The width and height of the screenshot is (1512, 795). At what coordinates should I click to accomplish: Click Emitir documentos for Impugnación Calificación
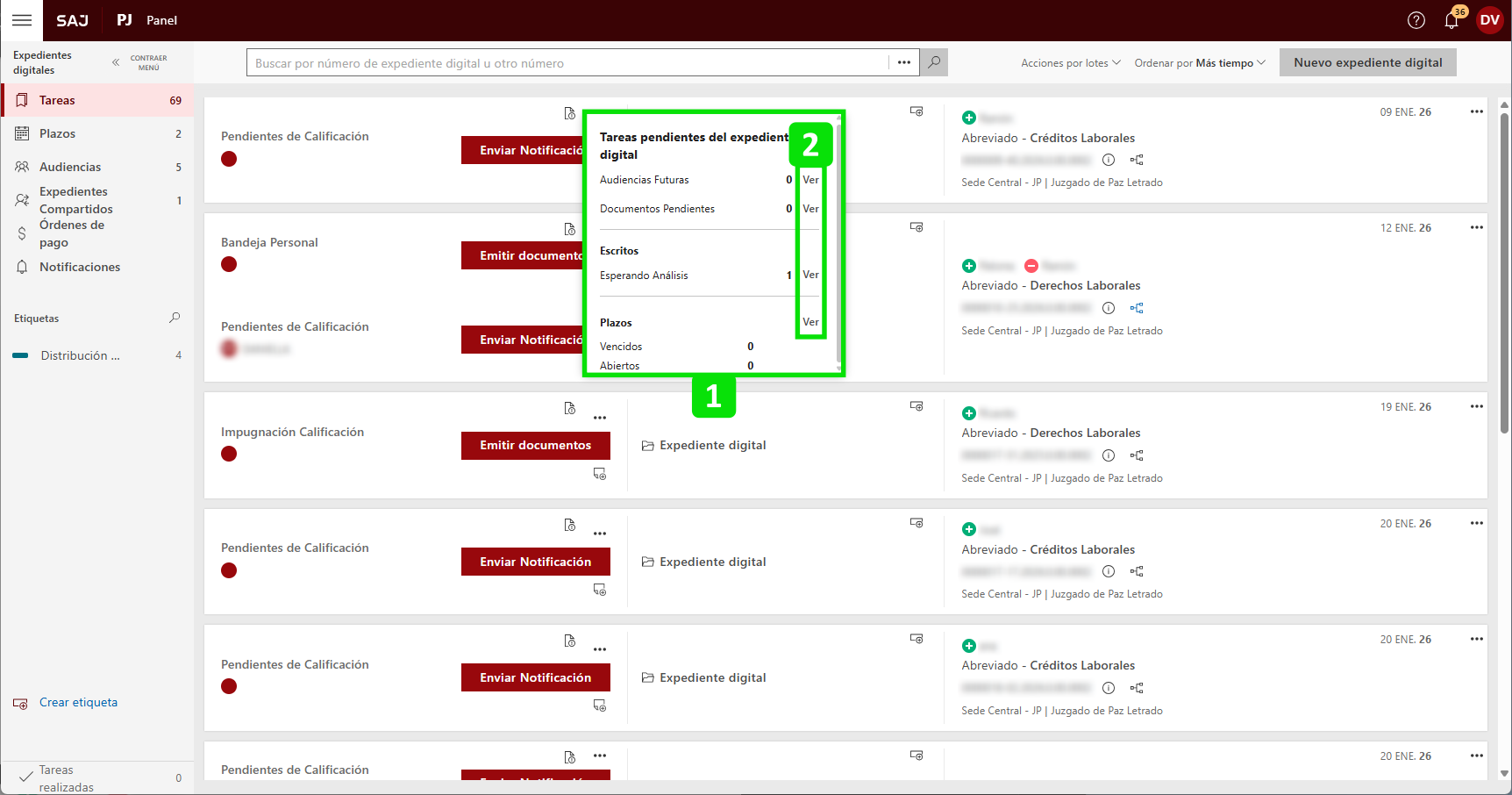[x=535, y=445]
